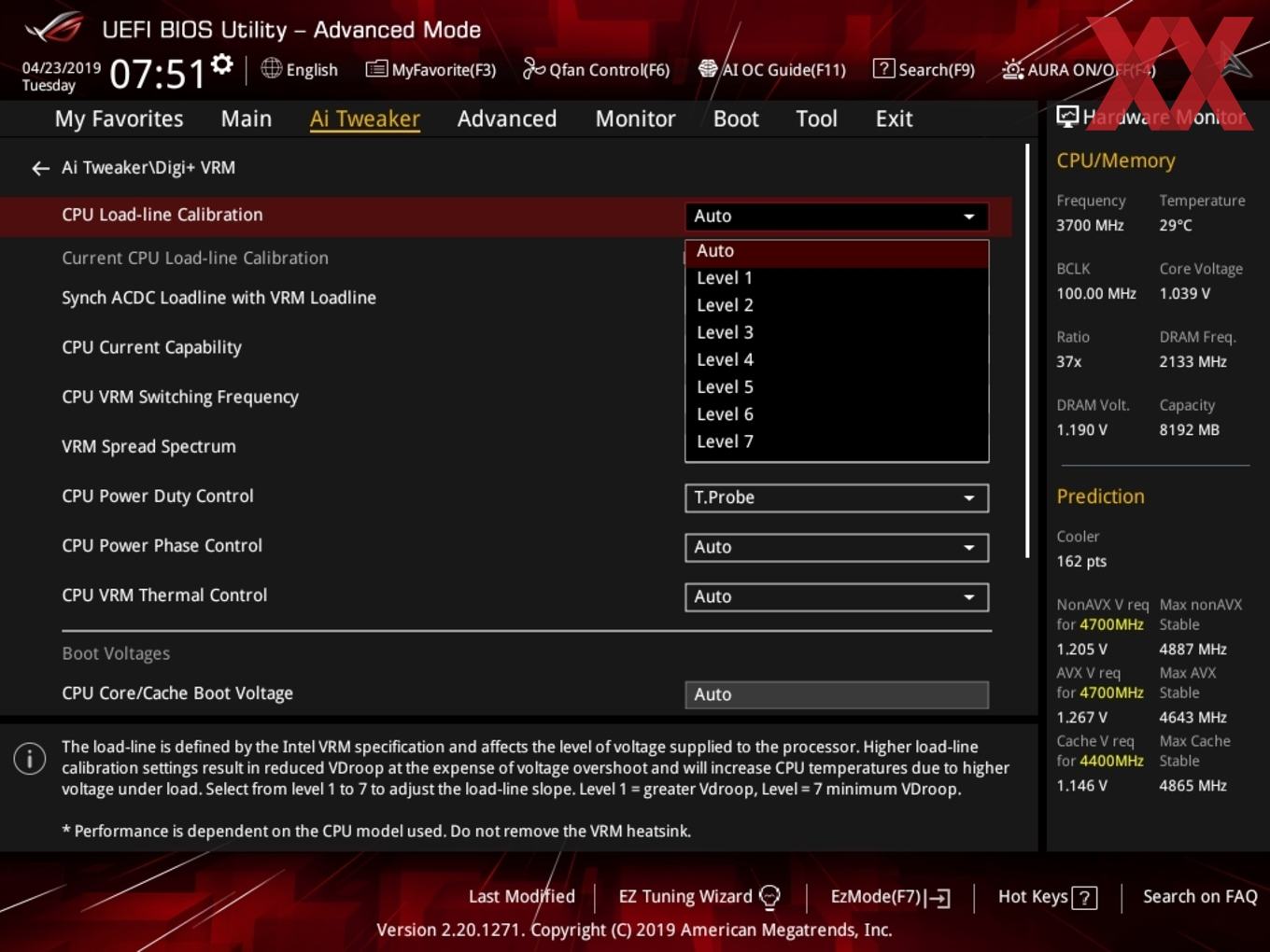Choose Level 2 load-line calibration
Viewport: 1270px width, 952px height.
pos(837,305)
